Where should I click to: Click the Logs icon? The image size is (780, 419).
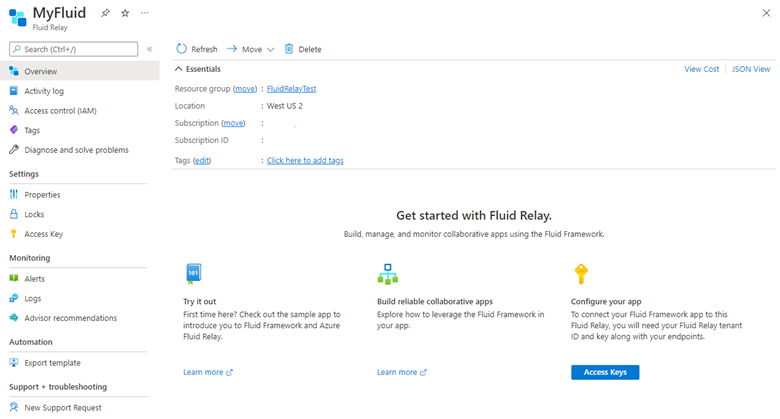[14, 298]
